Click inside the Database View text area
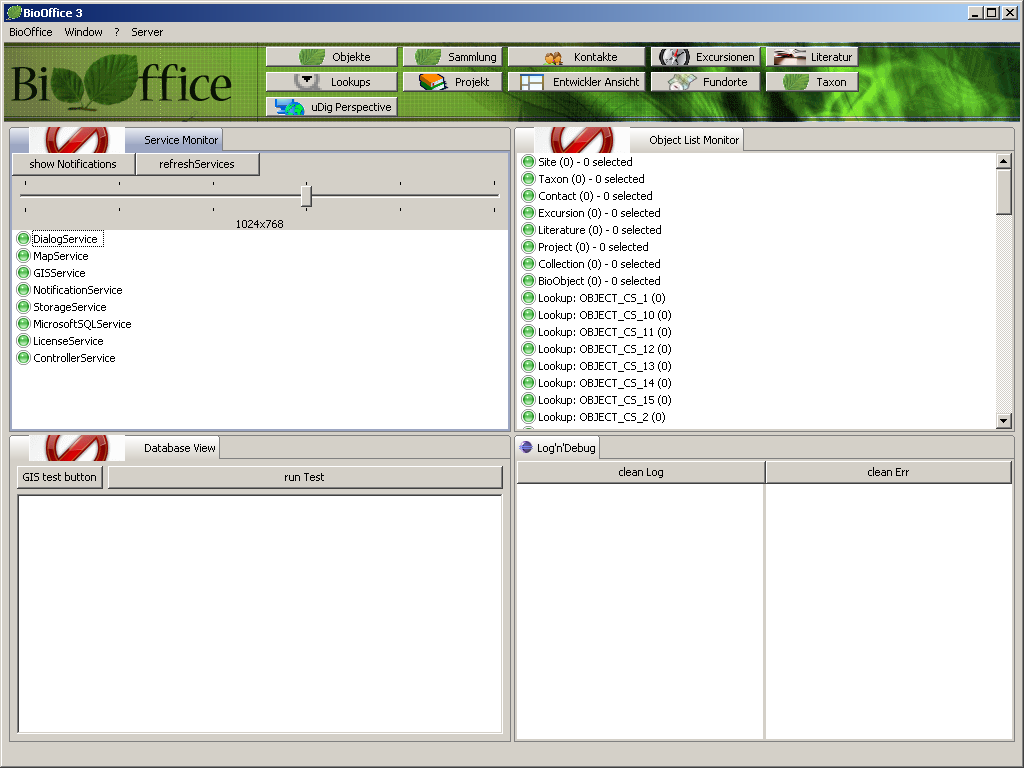The image size is (1024, 768). (x=260, y=614)
